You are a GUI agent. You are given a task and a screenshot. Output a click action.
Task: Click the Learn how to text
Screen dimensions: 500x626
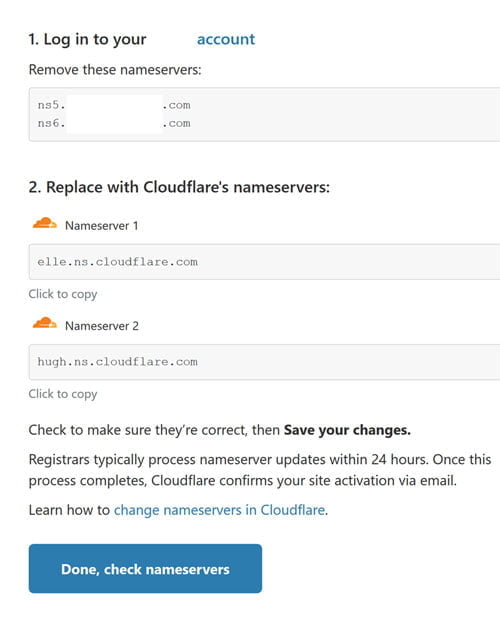tap(69, 510)
